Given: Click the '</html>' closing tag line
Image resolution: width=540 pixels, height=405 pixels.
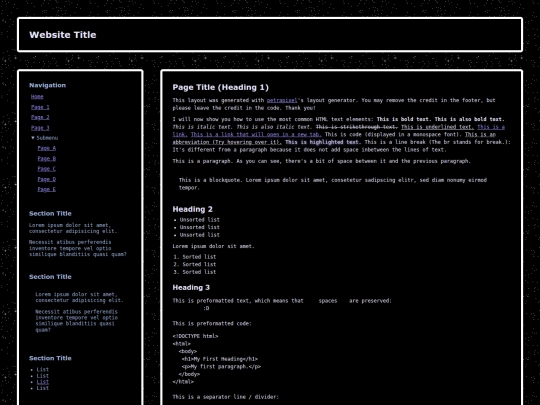Looking at the screenshot, I should click(x=183, y=382).
